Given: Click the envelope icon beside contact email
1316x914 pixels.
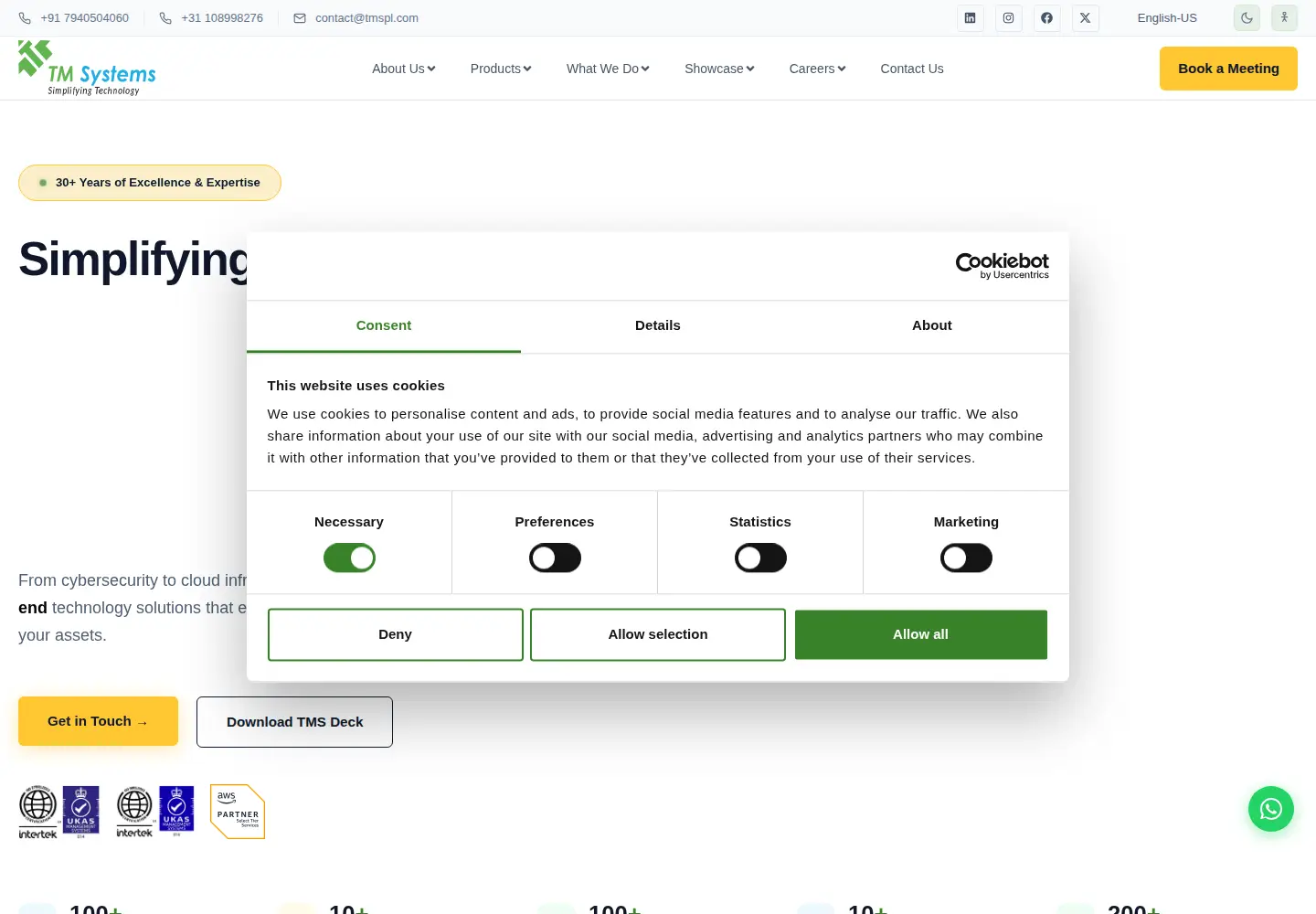Looking at the screenshot, I should point(300,18).
